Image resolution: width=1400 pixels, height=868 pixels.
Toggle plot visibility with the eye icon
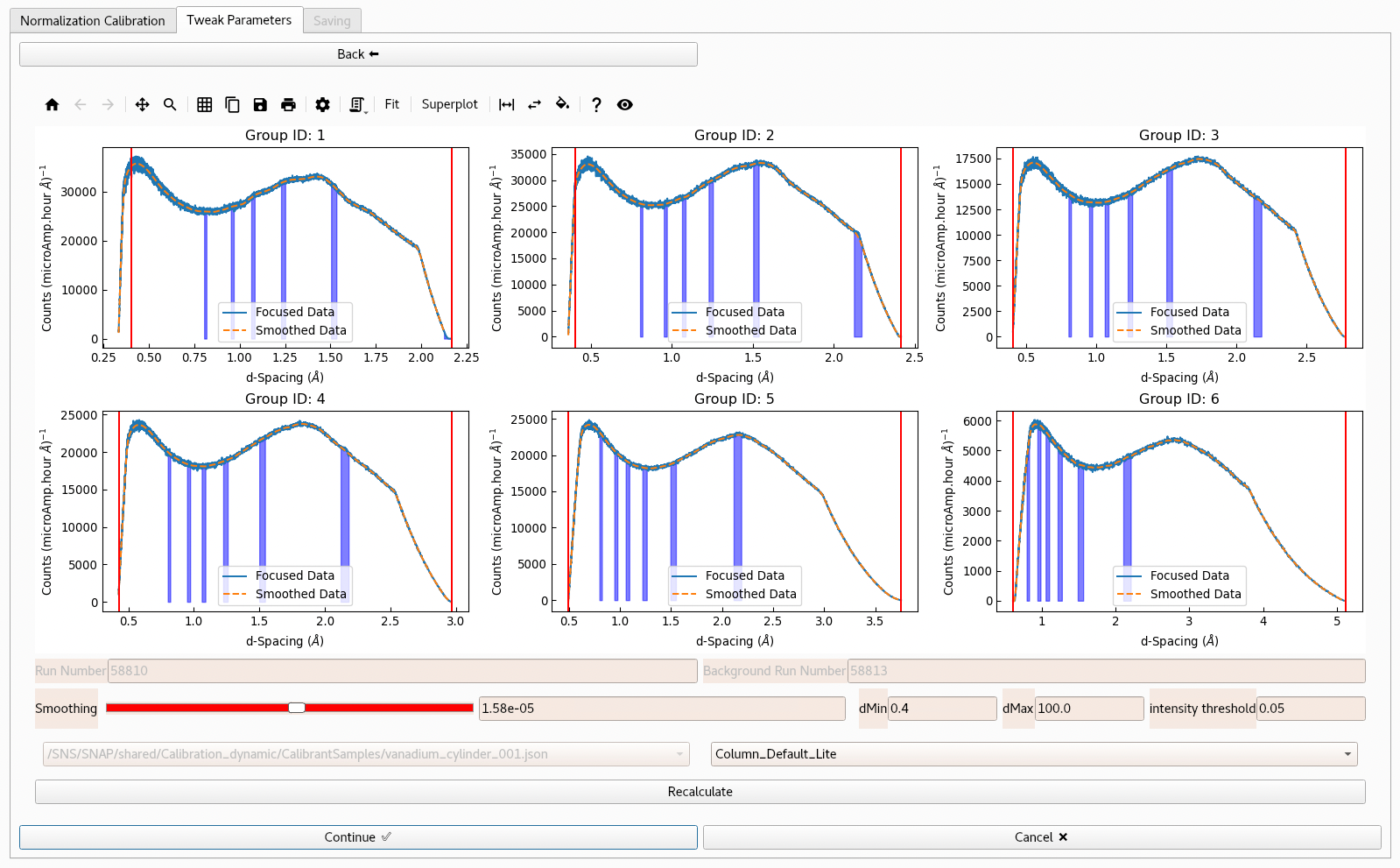624,104
